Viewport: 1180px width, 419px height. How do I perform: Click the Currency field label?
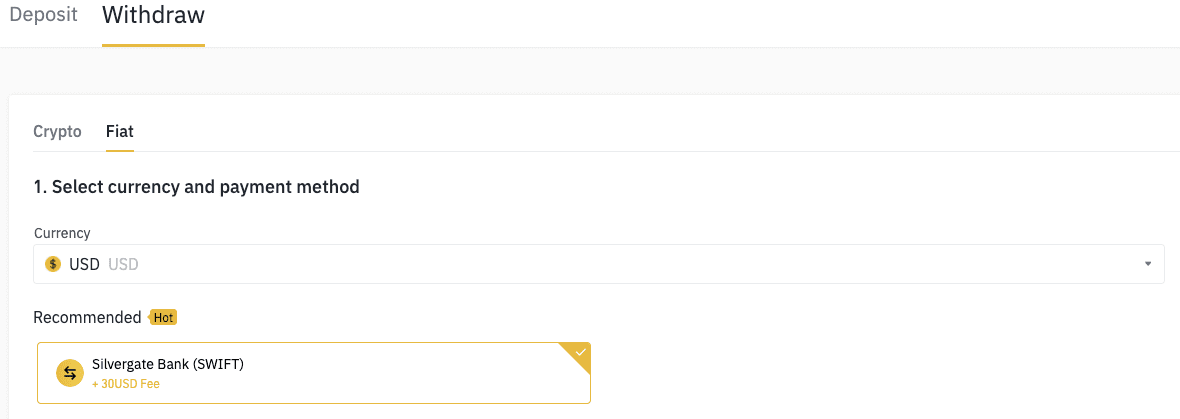(x=62, y=233)
